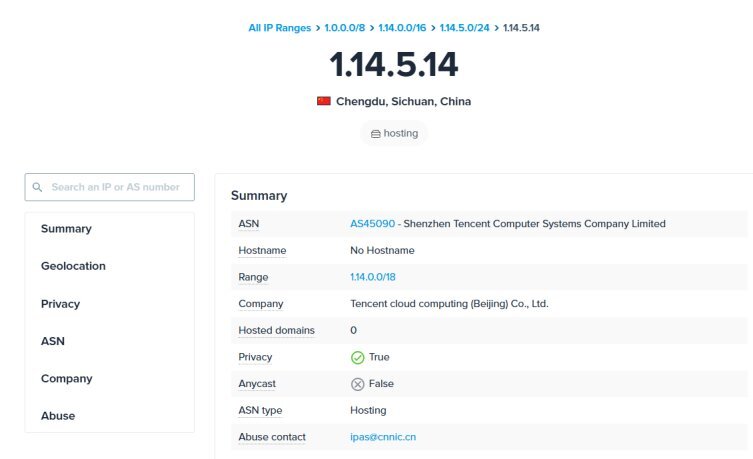Click the Anycast False cross icon

[358, 384]
